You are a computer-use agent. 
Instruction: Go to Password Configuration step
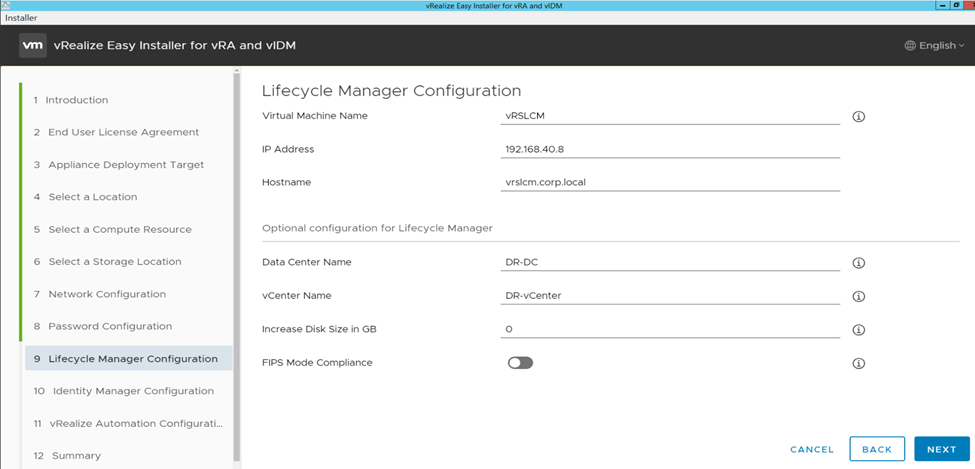tap(103, 327)
